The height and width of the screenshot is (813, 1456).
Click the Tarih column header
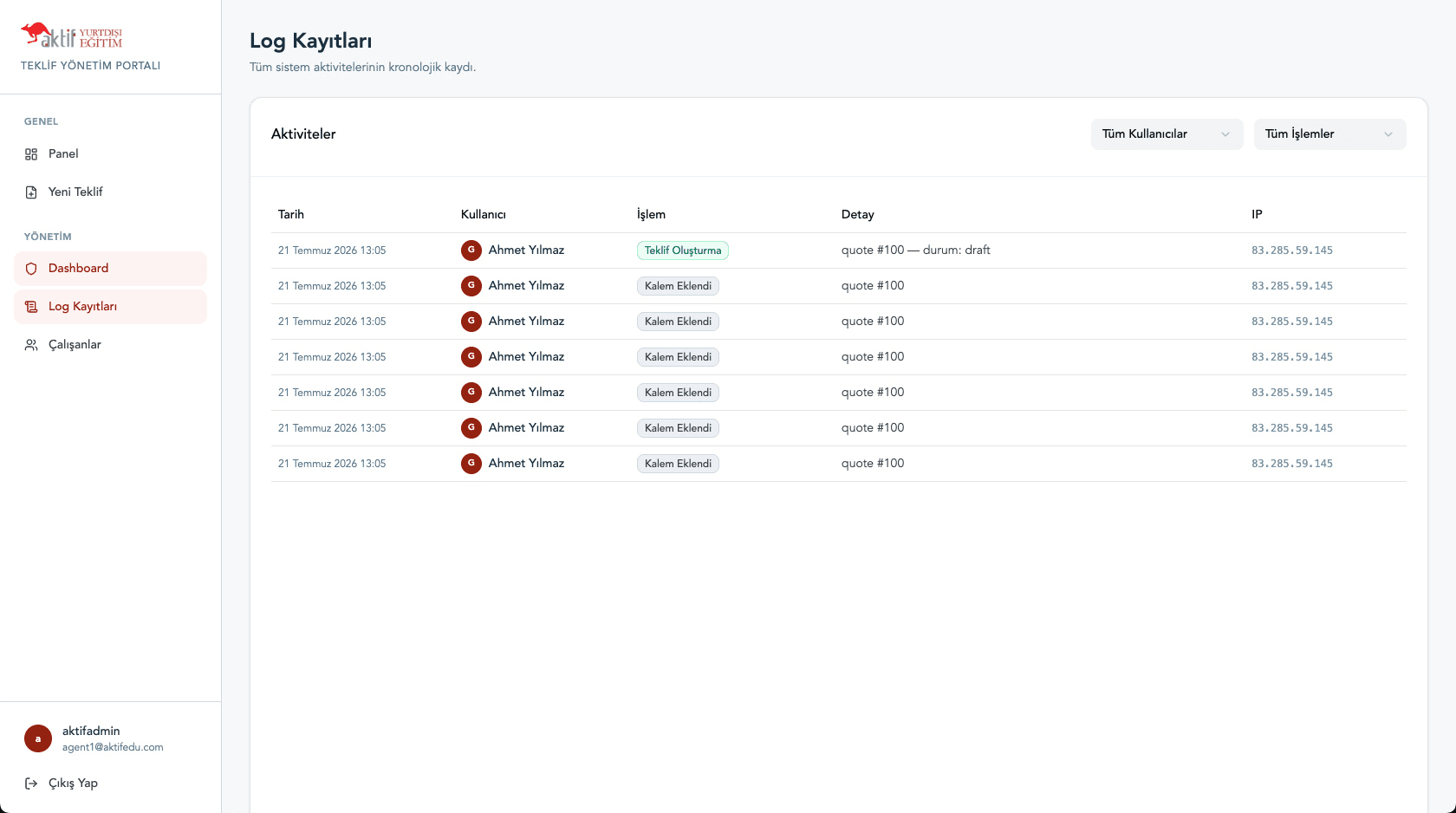291,214
